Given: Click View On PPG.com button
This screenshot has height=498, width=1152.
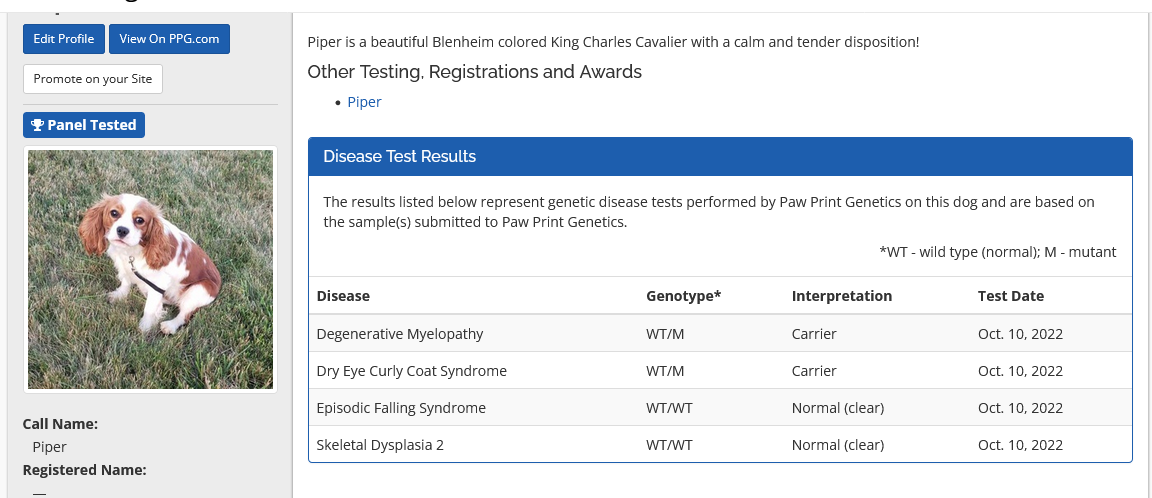Looking at the screenshot, I should click(x=169, y=39).
